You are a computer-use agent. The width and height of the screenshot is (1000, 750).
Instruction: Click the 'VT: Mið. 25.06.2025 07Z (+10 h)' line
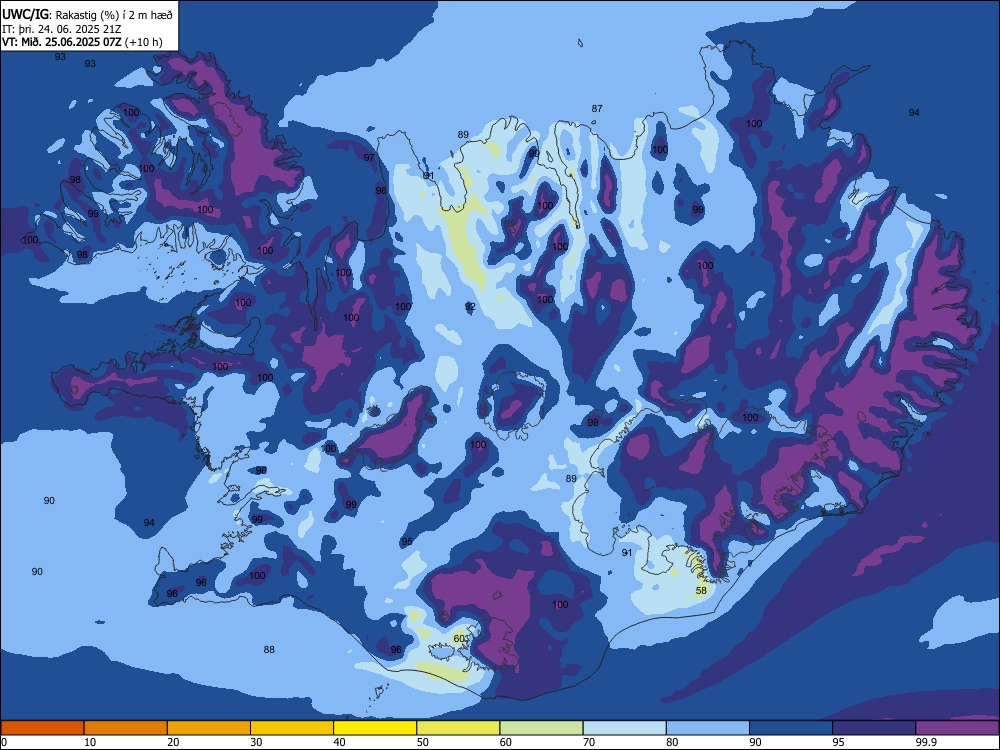82,42
